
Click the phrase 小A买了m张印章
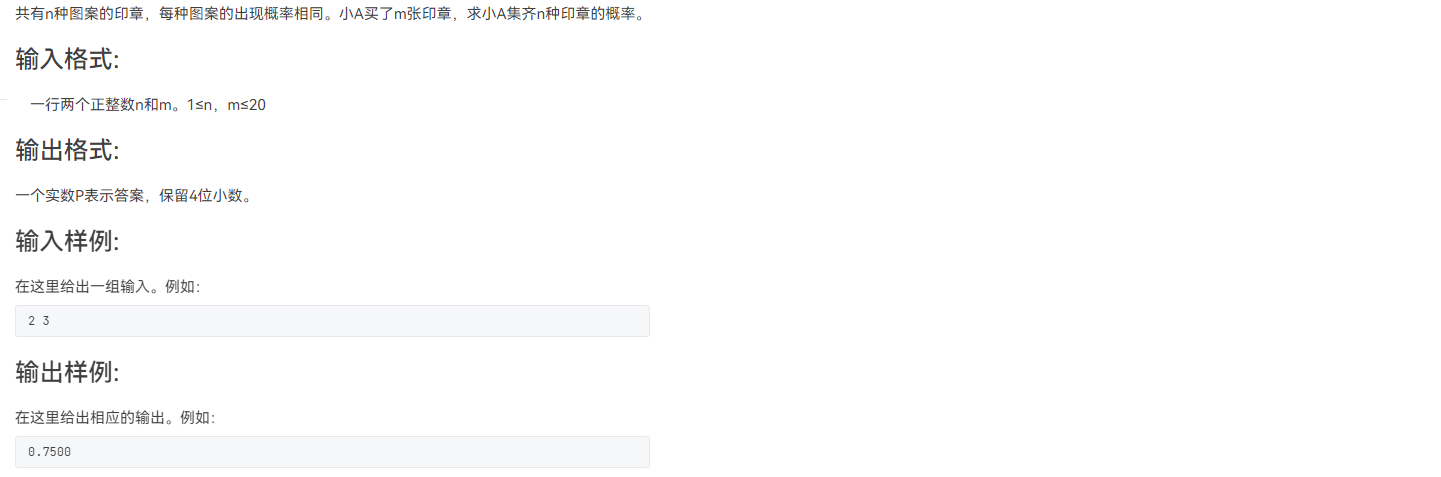pos(396,14)
